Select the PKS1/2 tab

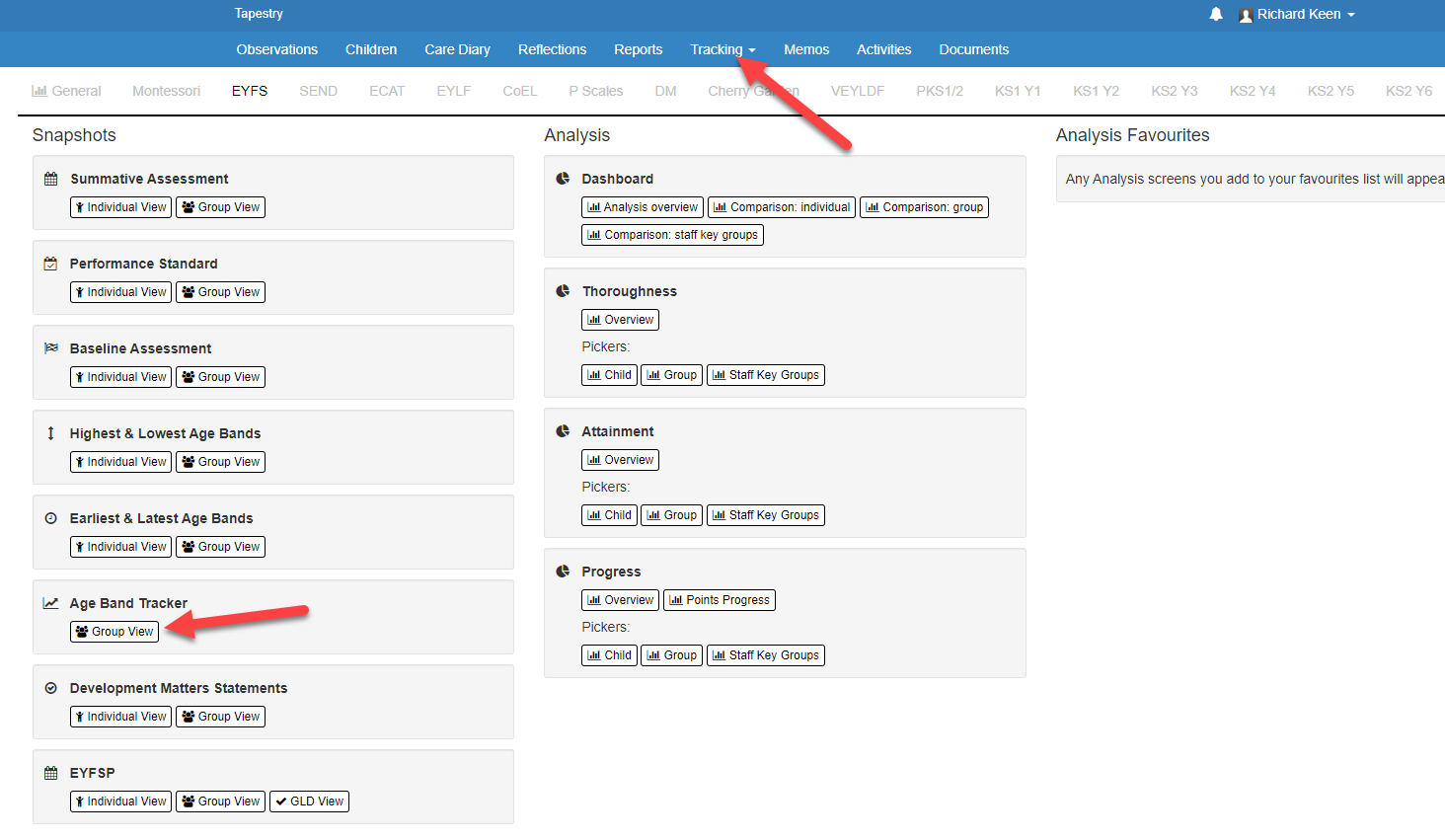[940, 91]
